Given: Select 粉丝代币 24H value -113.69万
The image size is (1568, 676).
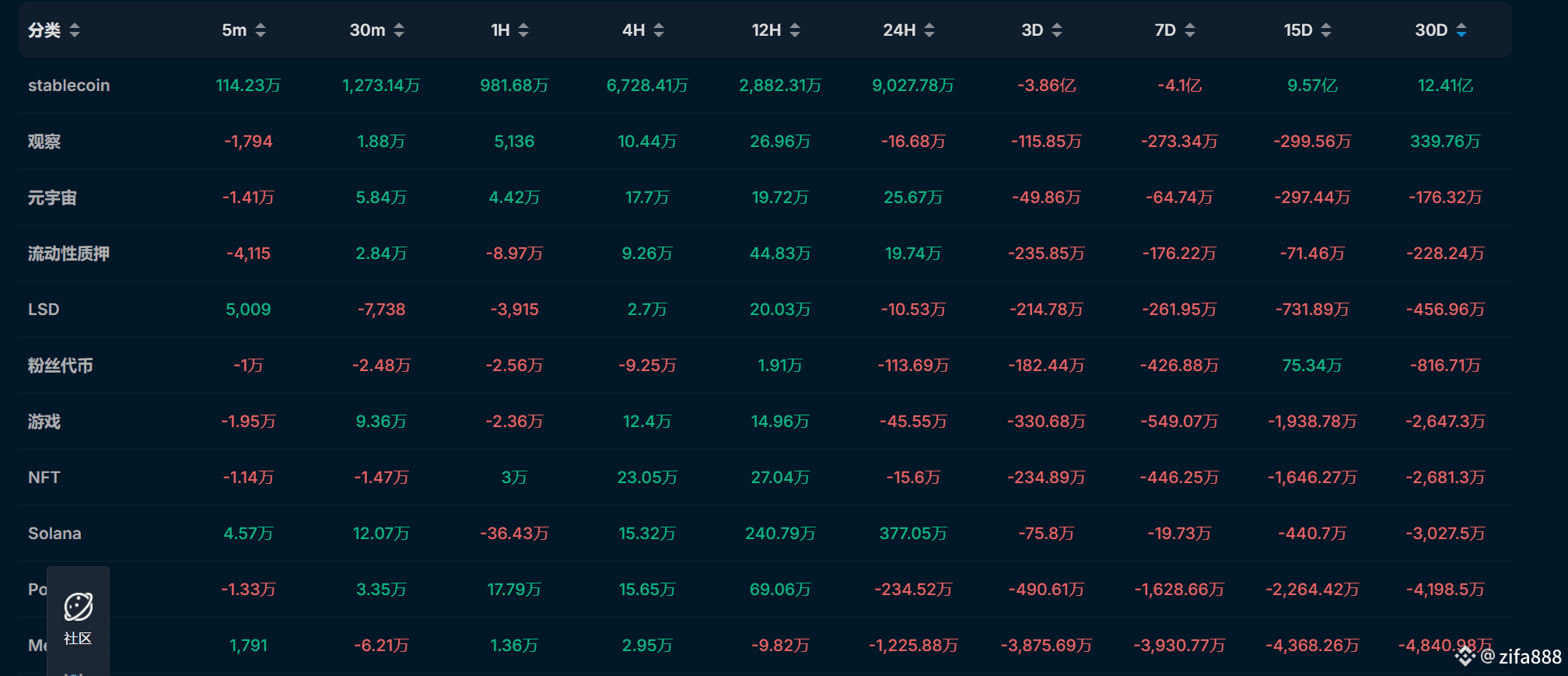Looking at the screenshot, I should click(x=913, y=366).
